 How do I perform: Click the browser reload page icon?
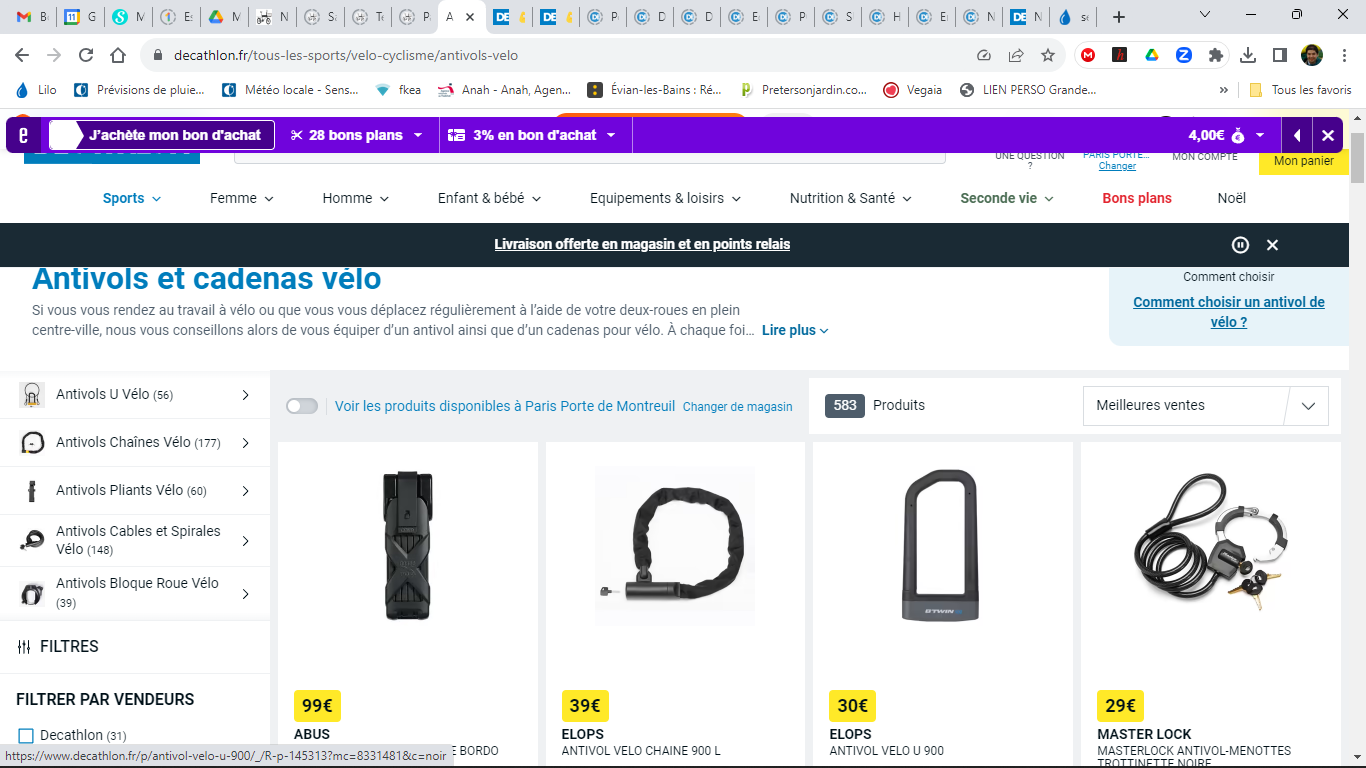coord(86,55)
